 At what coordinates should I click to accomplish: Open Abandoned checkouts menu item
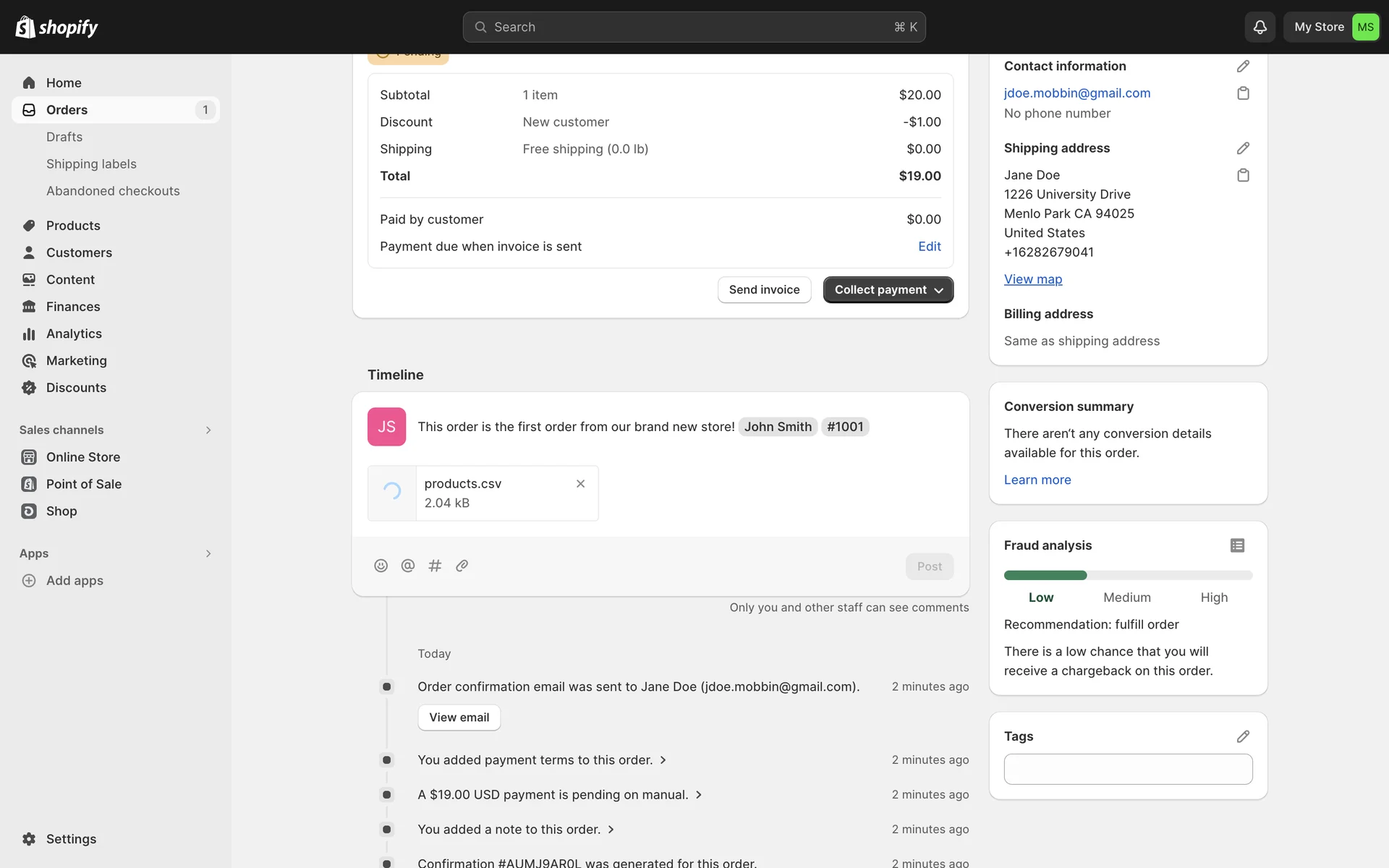coord(113,191)
